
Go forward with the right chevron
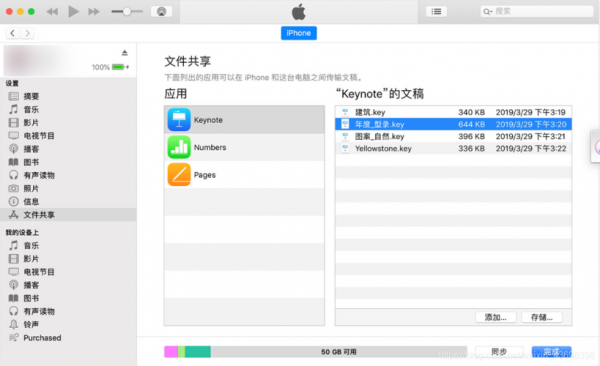[27, 33]
